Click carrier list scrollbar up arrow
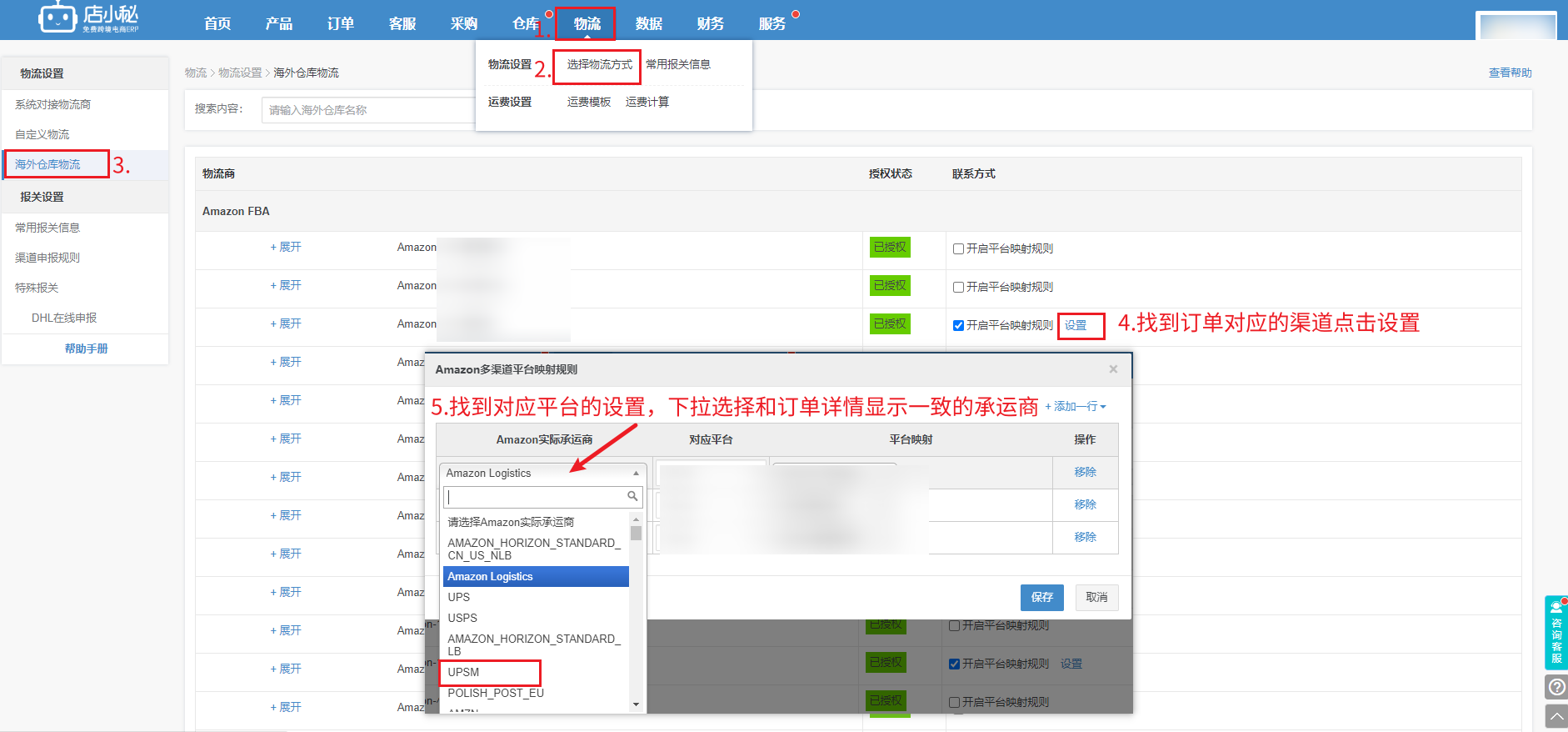 [x=636, y=519]
